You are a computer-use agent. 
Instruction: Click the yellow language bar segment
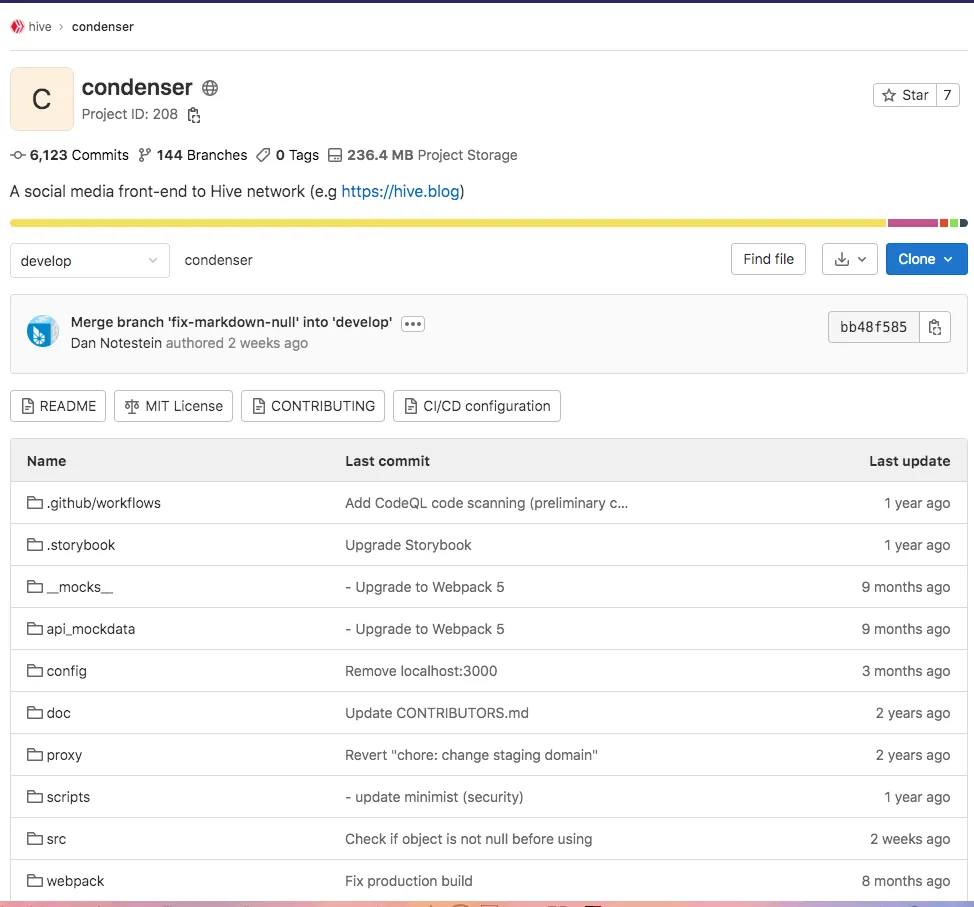tap(448, 223)
